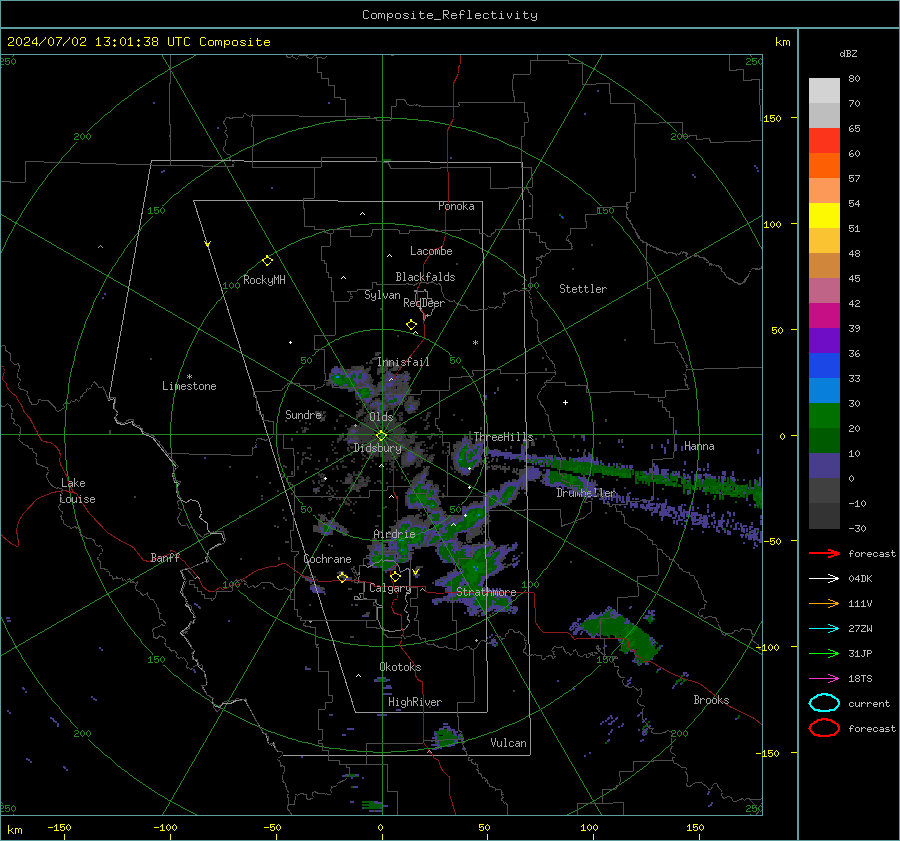Click the yellow diamond marker above Calgary
Viewport: 900px width, 841px height.
[x=395, y=576]
